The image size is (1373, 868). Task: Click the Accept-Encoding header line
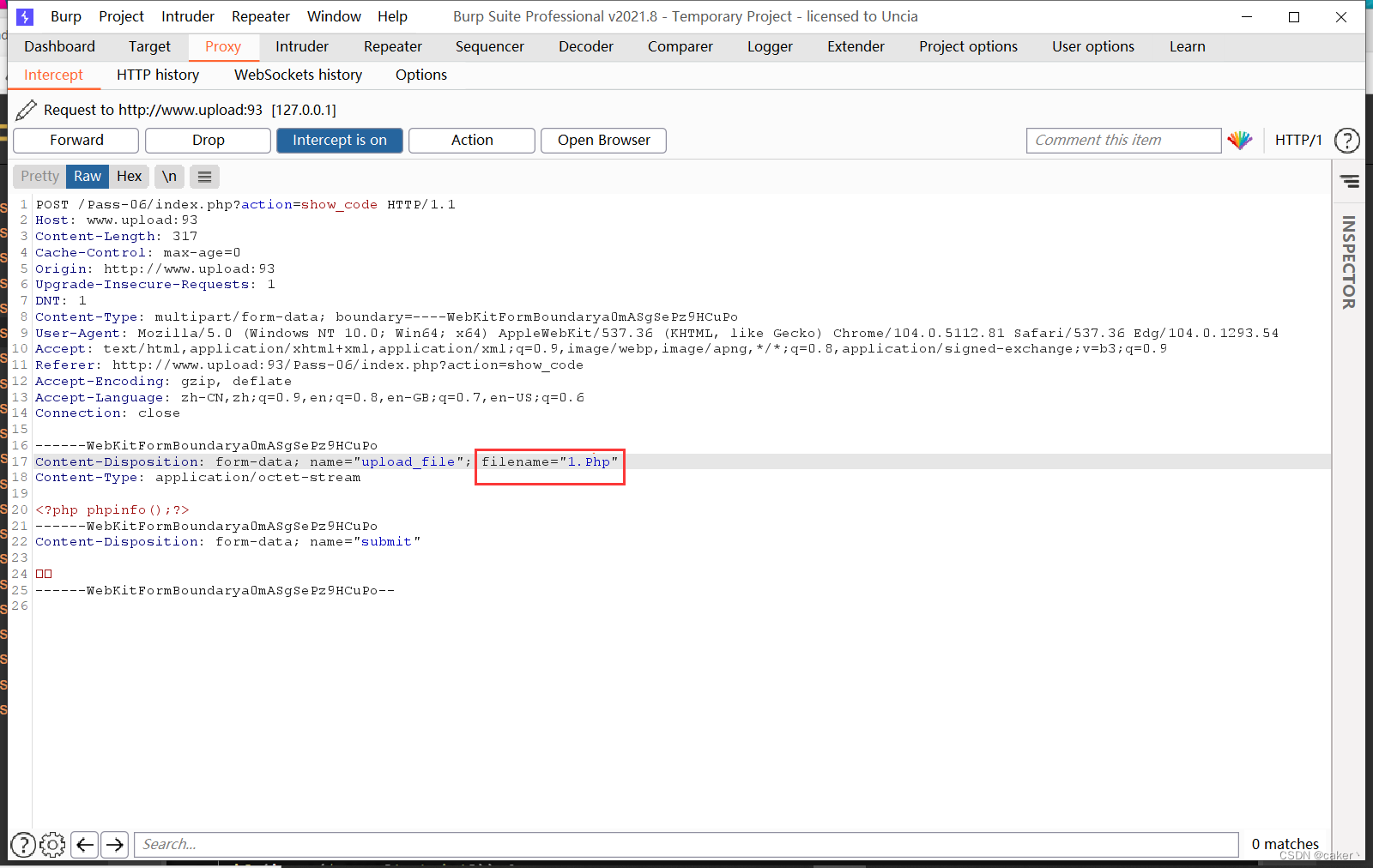pyautogui.click(x=163, y=382)
